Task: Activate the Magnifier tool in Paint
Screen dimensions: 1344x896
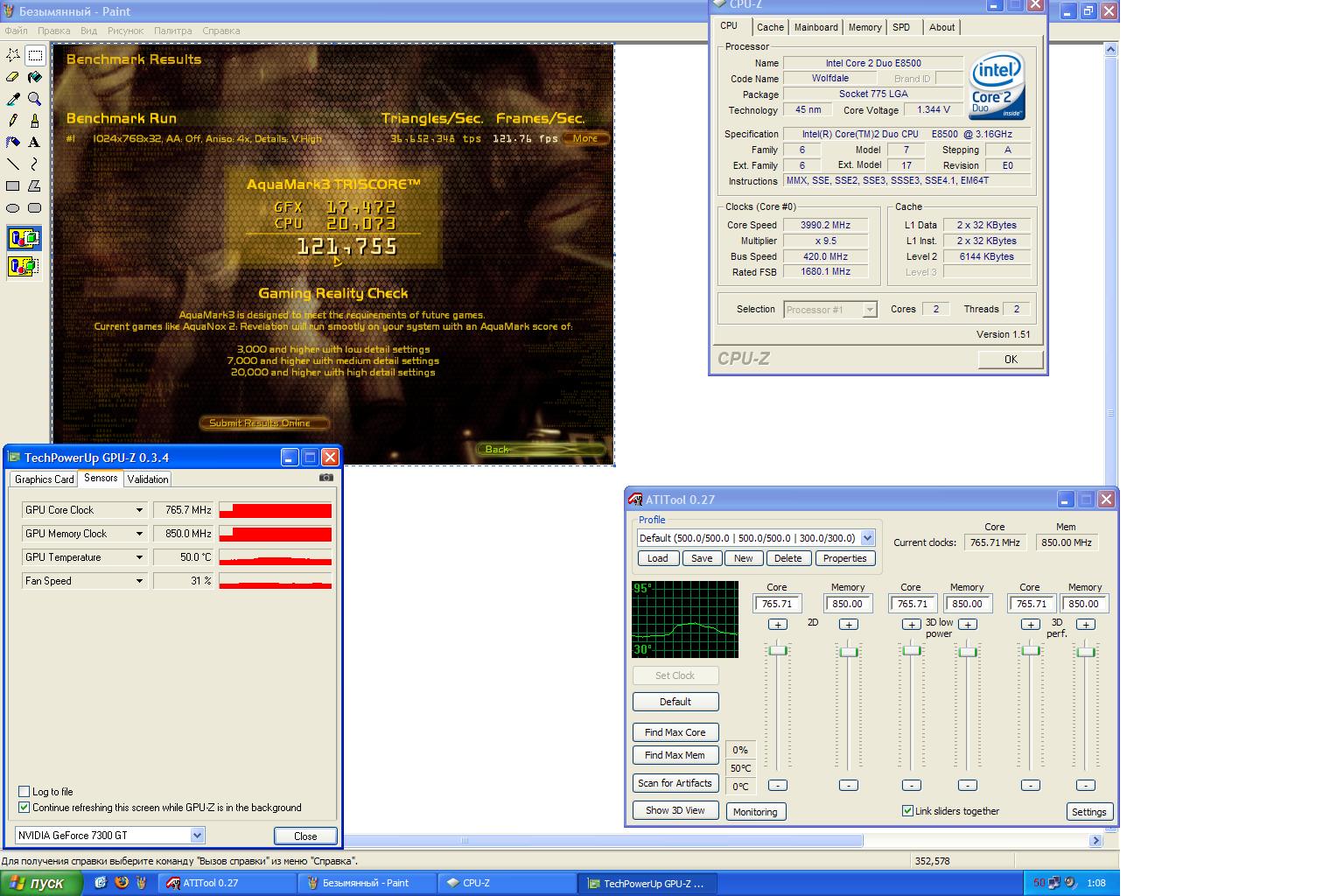Action: (x=35, y=99)
